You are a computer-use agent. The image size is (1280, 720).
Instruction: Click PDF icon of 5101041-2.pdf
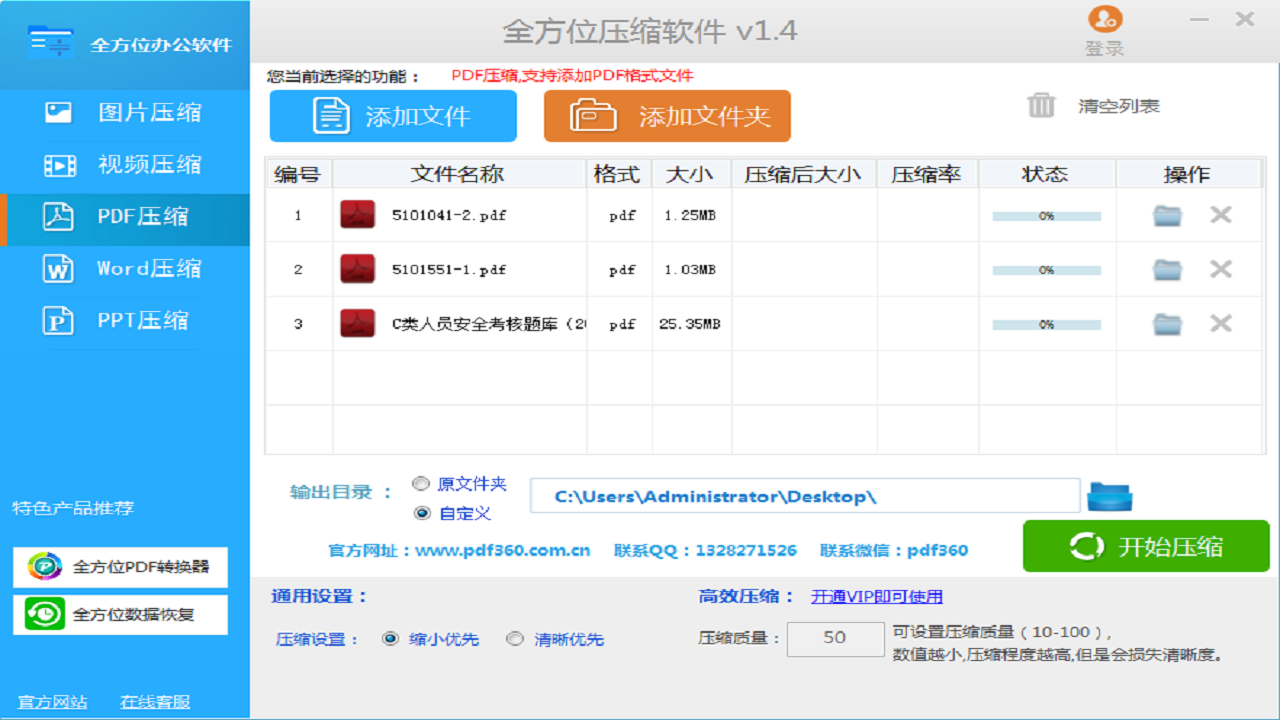[357, 215]
